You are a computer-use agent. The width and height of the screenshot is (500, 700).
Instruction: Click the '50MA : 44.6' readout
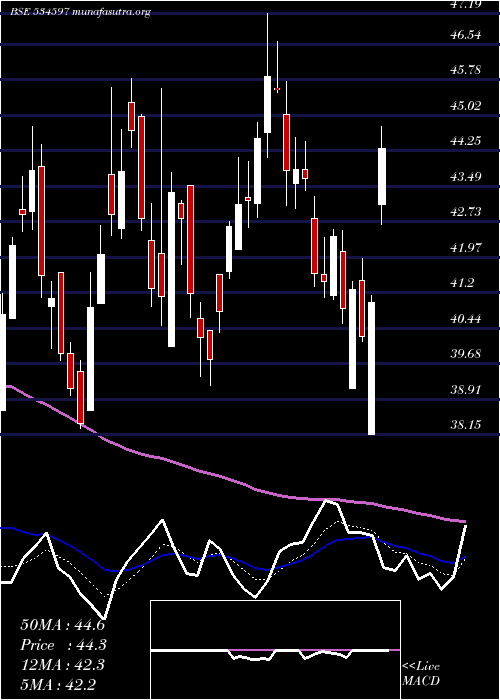(x=62, y=625)
